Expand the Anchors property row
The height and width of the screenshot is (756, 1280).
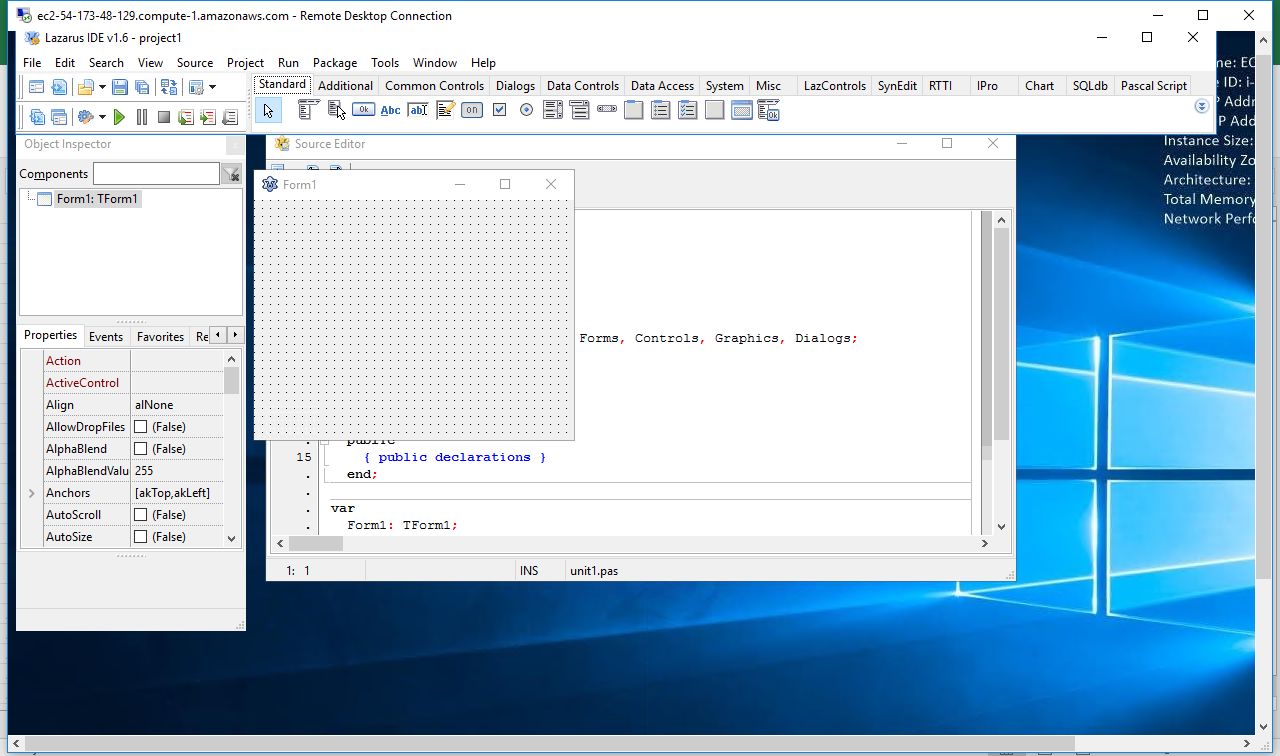coord(31,493)
